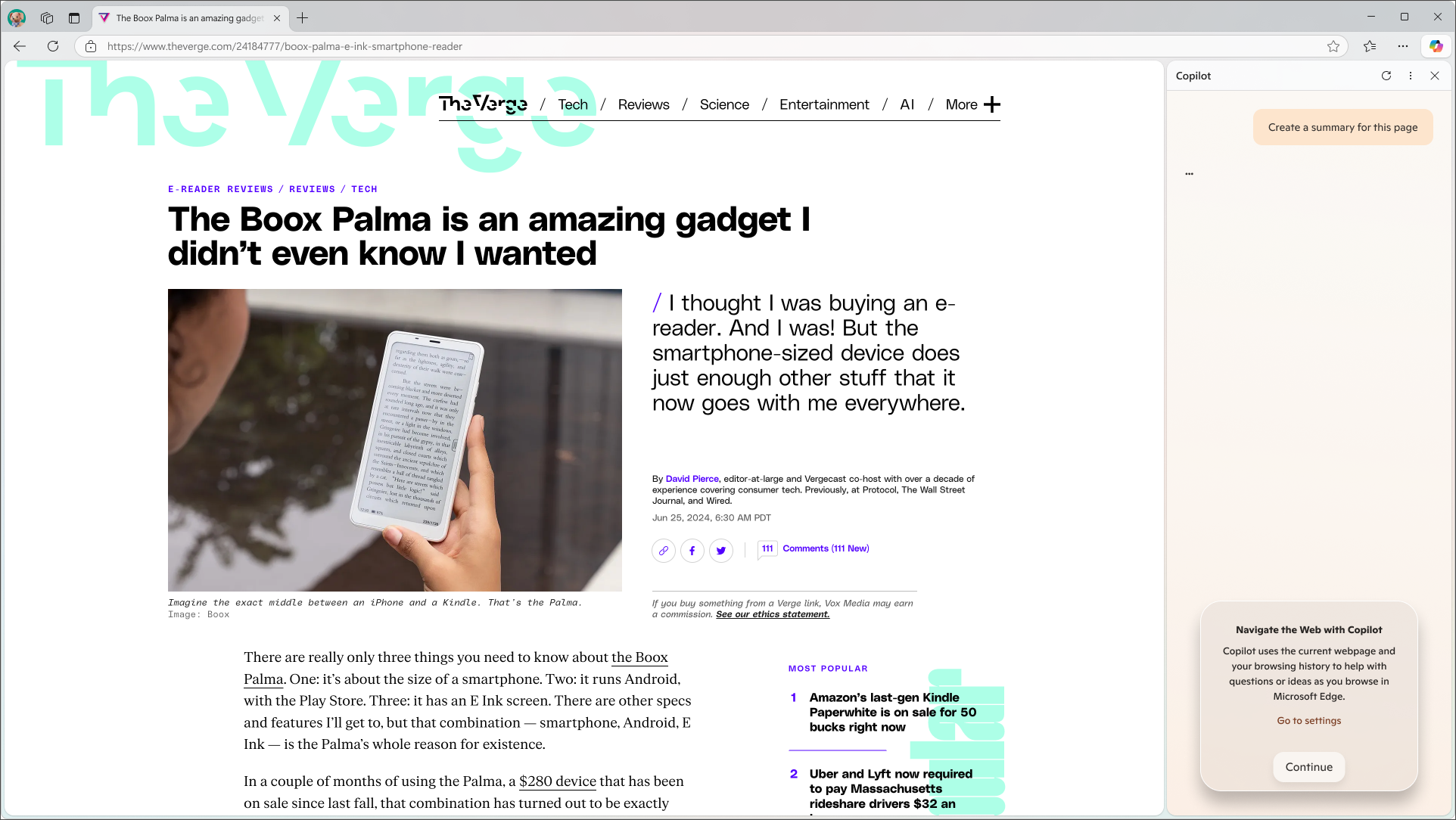This screenshot has width=1456, height=820.
Task: Open the Reviews section tab
Action: pos(644,104)
